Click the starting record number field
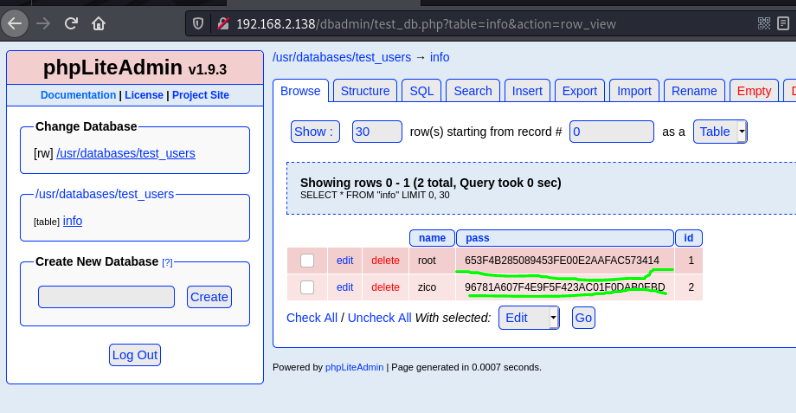This screenshot has width=796, height=413. tap(610, 131)
